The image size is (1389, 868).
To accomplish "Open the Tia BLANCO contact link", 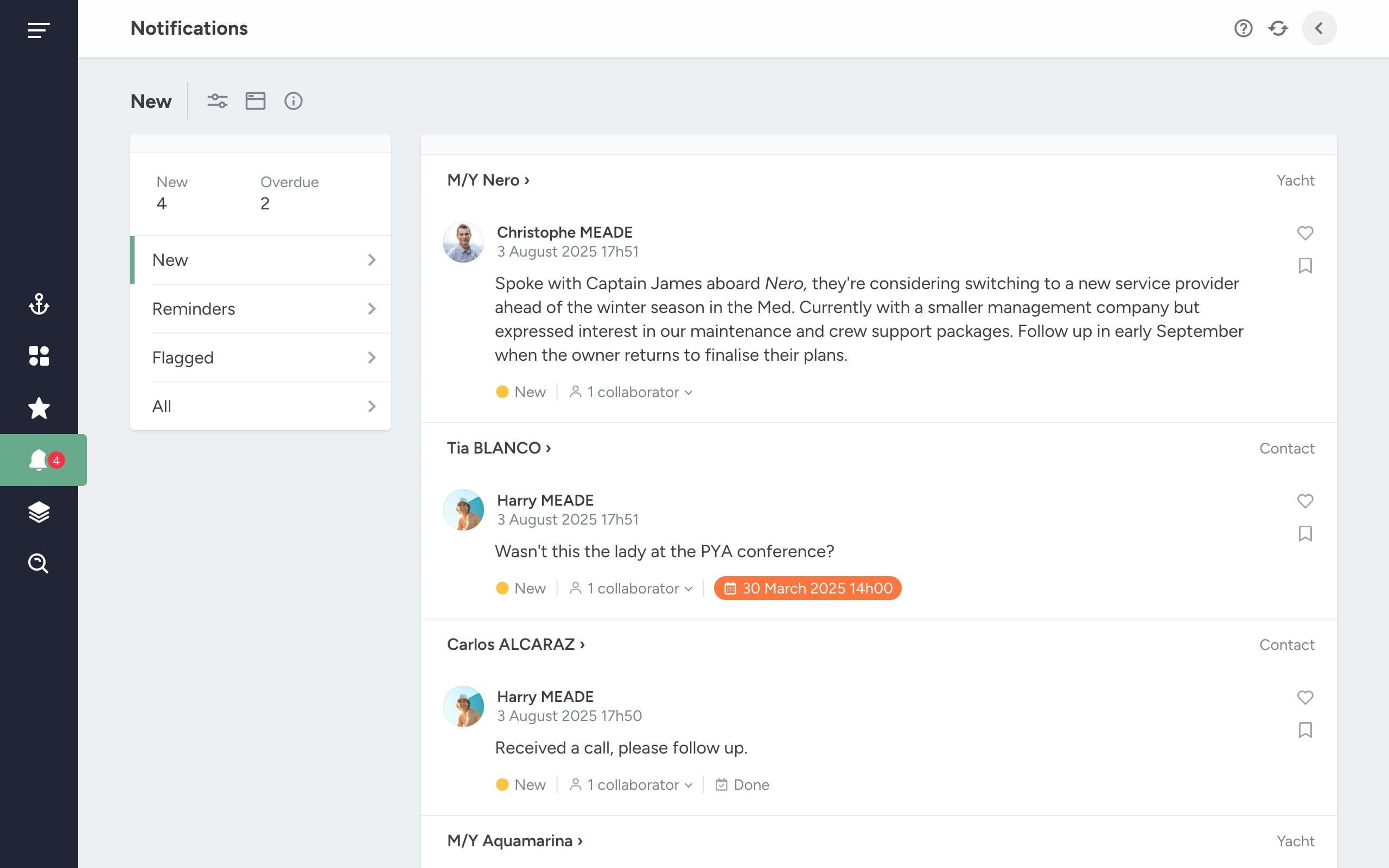I will click(x=499, y=448).
